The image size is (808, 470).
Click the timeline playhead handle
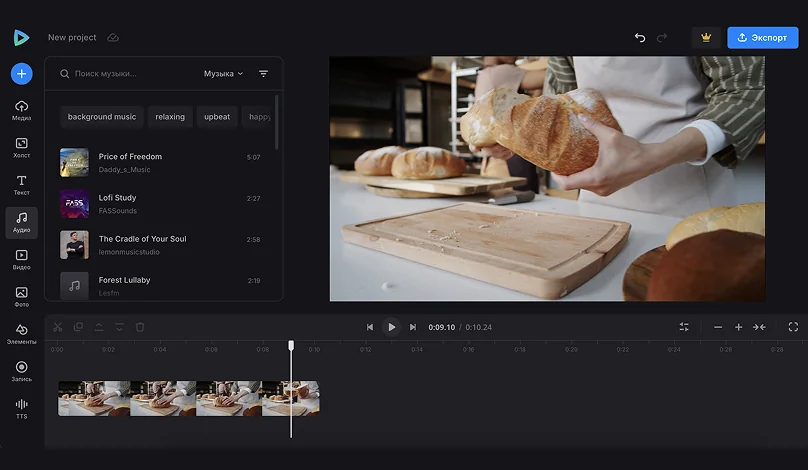[x=291, y=345]
